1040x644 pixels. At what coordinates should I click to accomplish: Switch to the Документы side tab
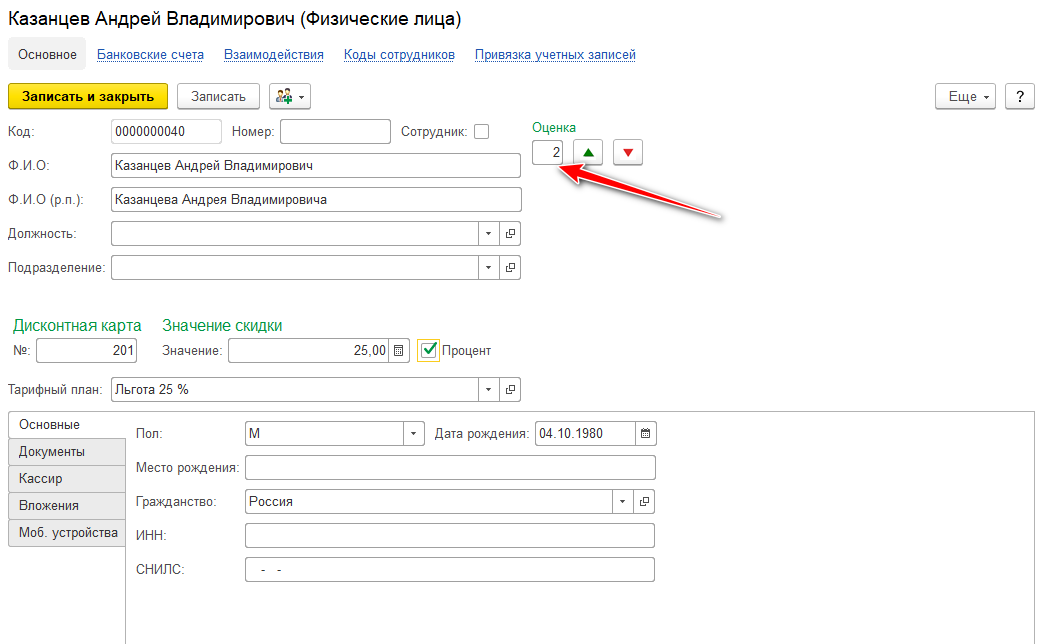[x=52, y=451]
